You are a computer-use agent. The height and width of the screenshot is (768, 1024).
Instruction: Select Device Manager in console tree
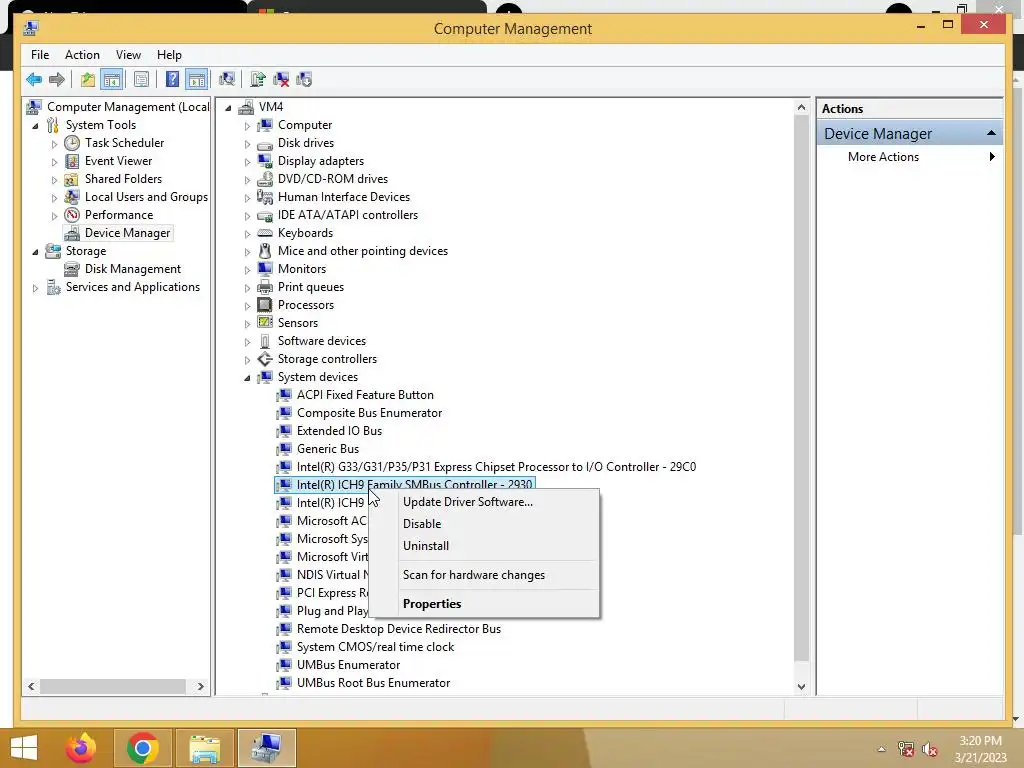coord(127,233)
